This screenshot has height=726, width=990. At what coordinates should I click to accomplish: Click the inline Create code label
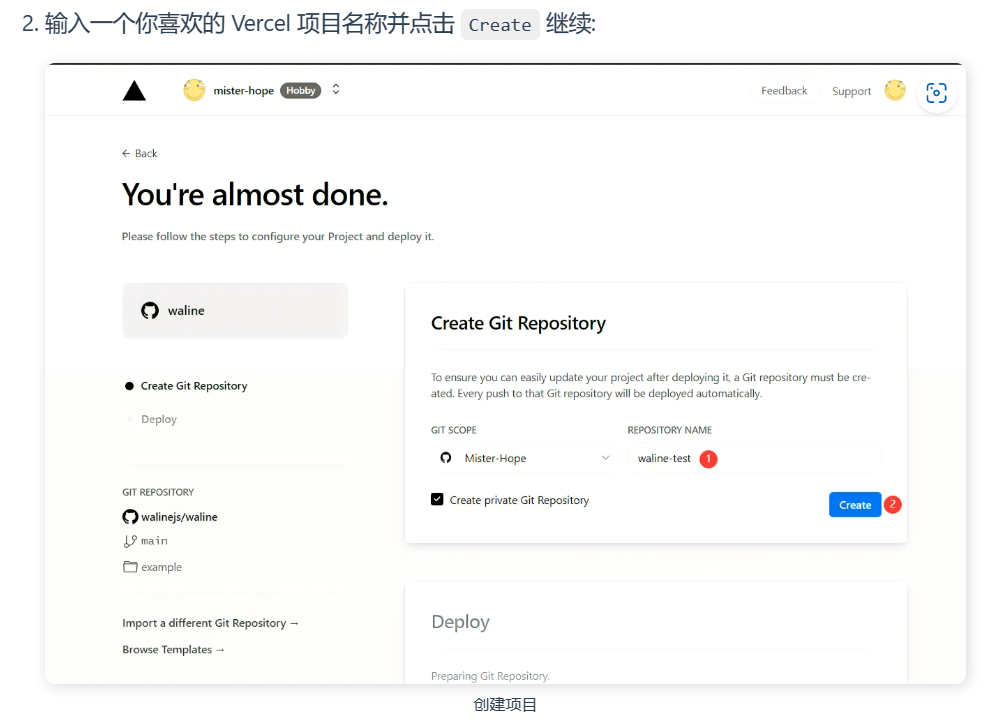click(500, 25)
